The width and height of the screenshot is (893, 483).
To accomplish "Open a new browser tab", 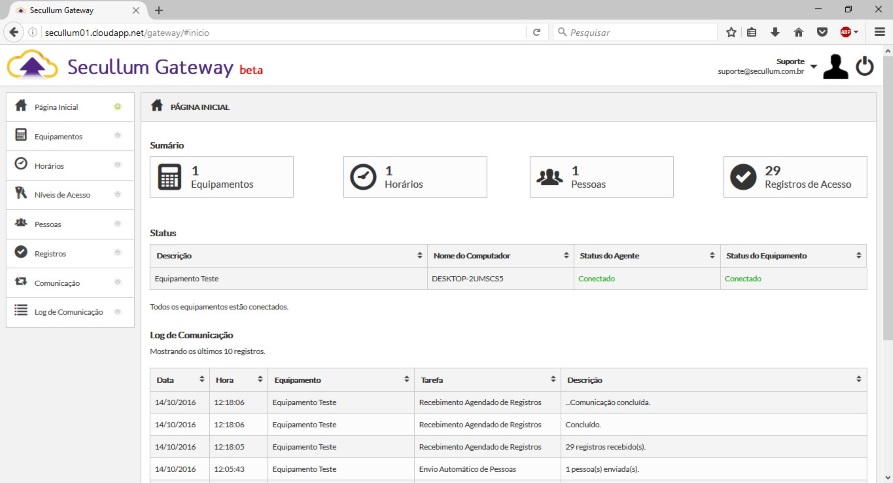I will click(x=159, y=10).
